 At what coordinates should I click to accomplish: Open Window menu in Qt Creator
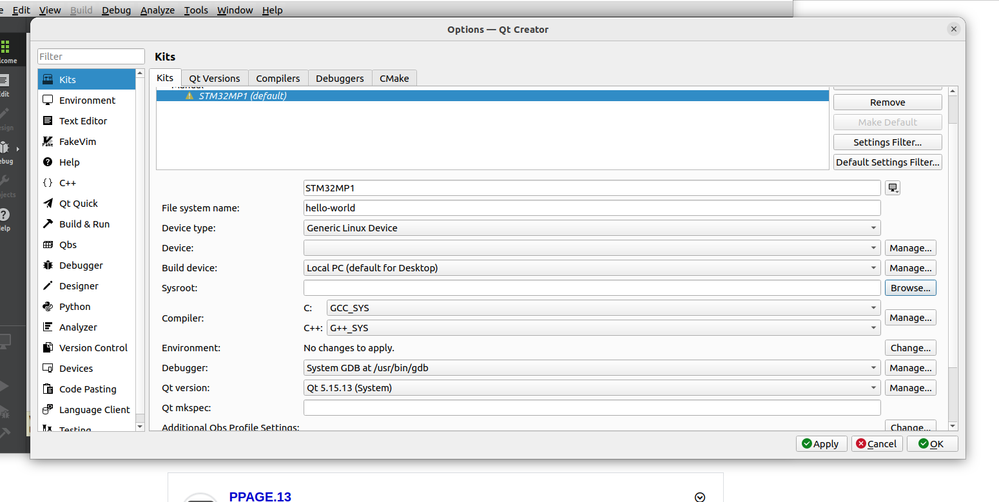click(x=235, y=10)
